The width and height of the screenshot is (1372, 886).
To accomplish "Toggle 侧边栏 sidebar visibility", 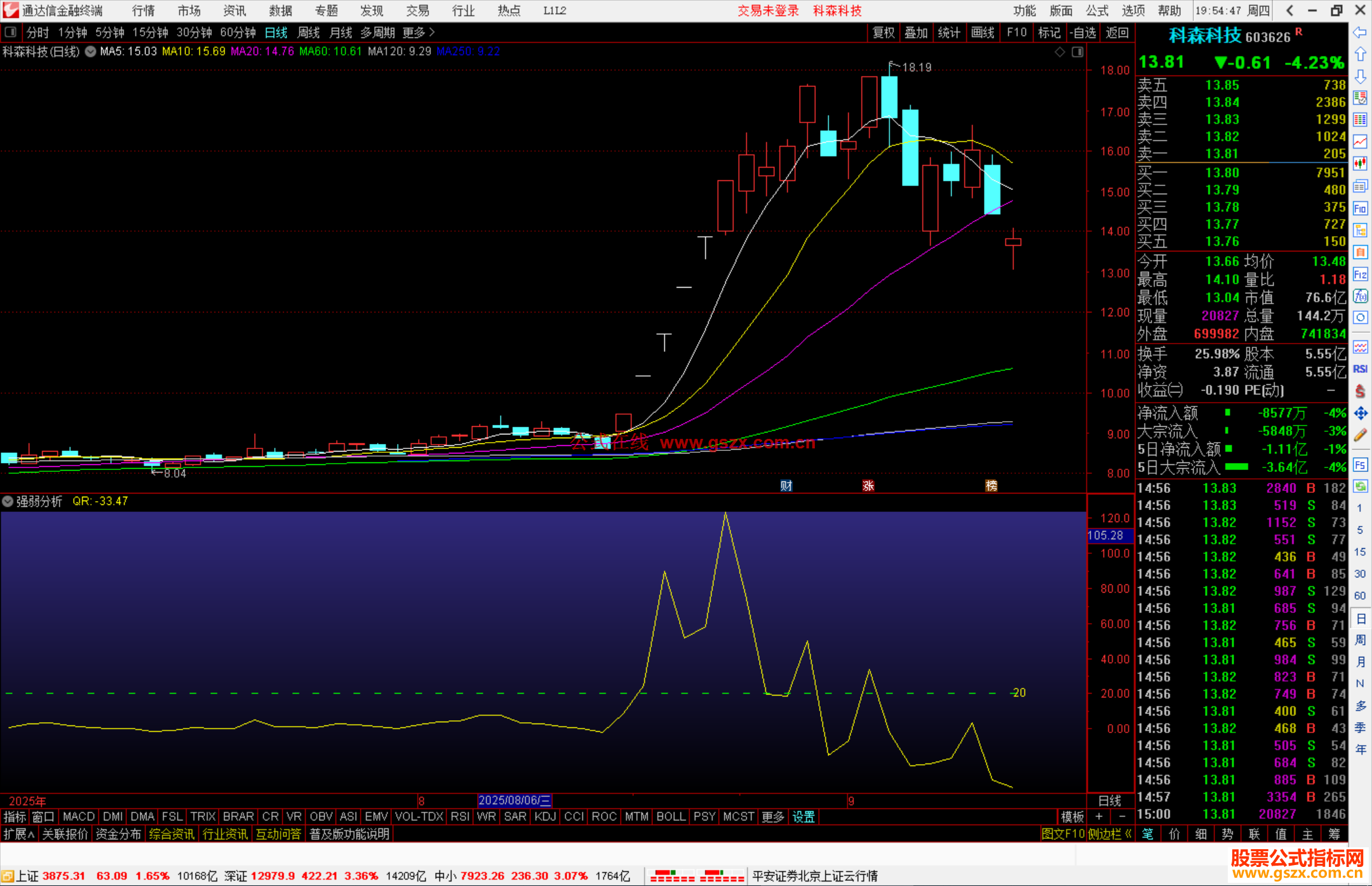I will pyautogui.click(x=1110, y=834).
